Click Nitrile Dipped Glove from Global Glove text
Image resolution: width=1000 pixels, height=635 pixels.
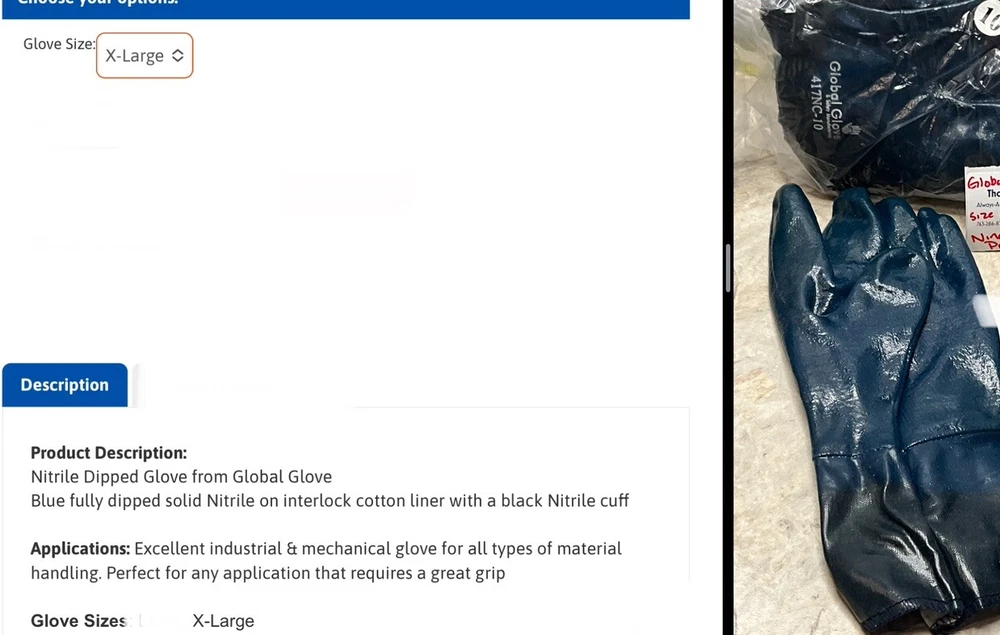(181, 477)
